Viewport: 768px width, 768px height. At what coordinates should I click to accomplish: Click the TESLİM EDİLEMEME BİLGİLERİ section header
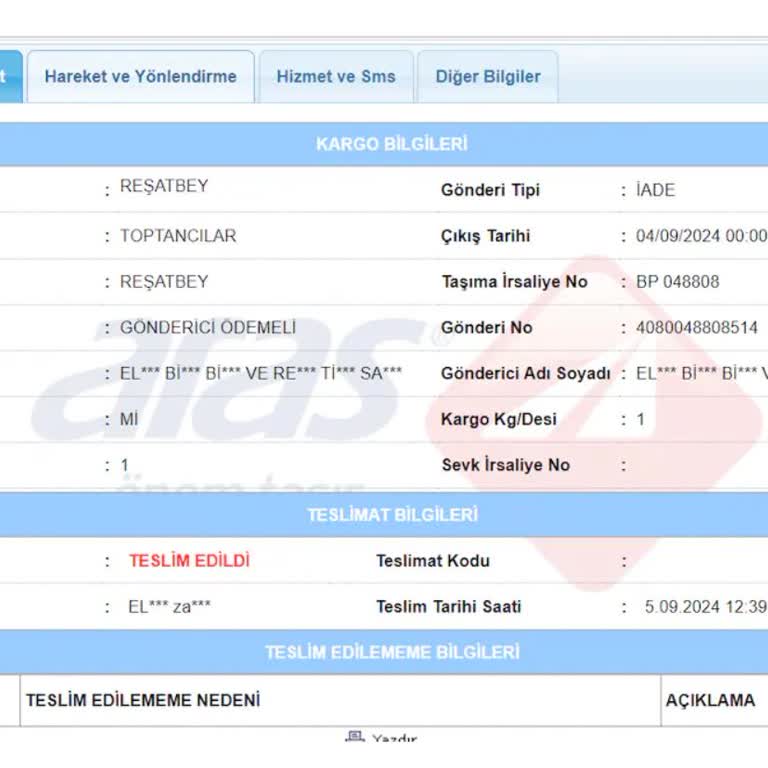click(x=392, y=652)
